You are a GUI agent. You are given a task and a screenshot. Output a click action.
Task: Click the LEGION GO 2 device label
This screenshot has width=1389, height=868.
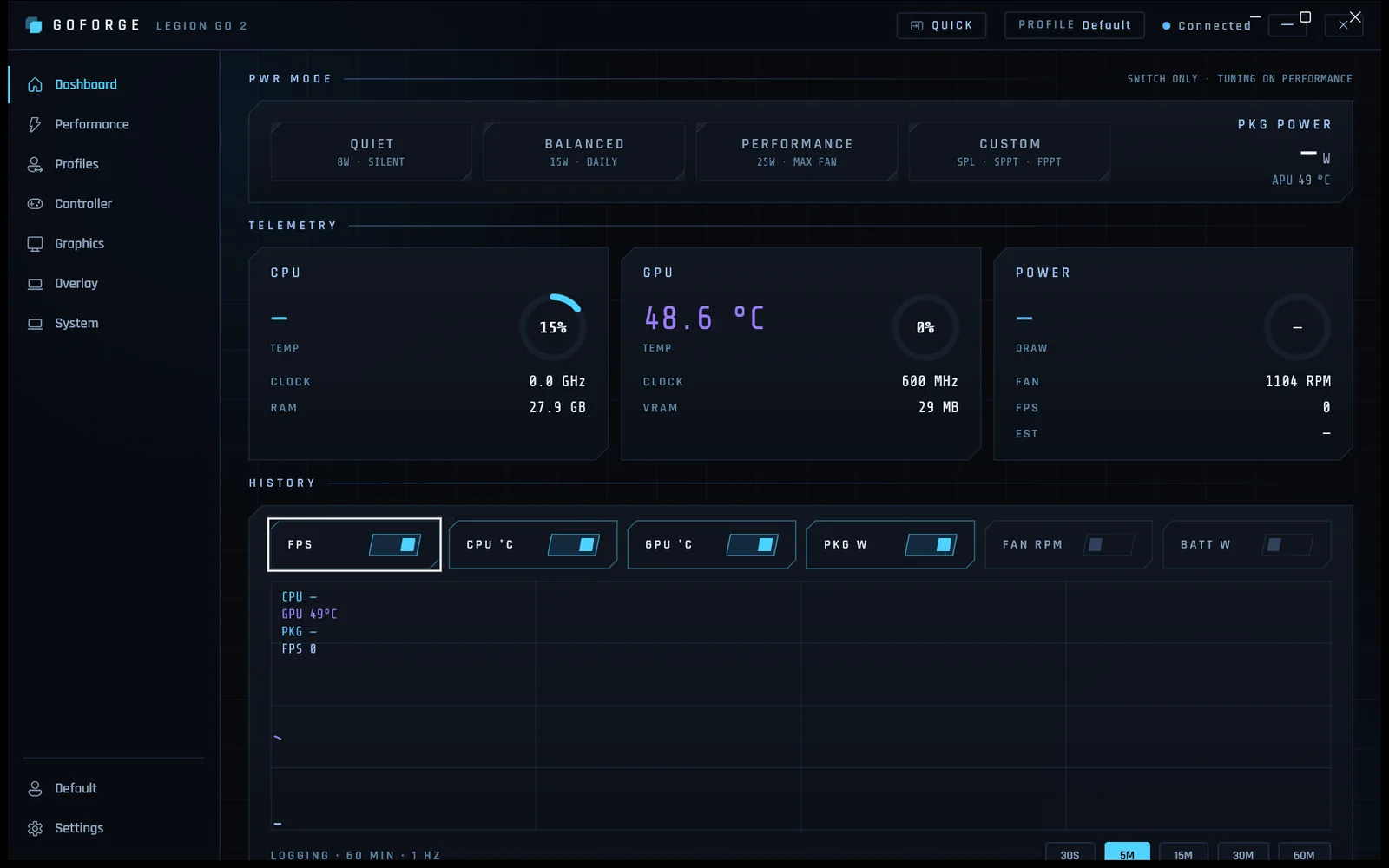201,26
